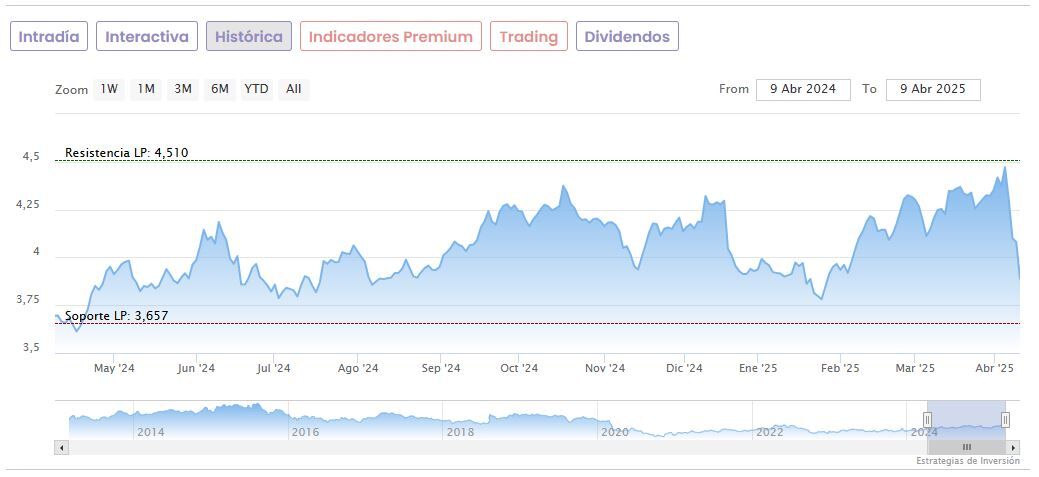The height and width of the screenshot is (477, 1039).
Task: Click the To date field
Action: (x=932, y=89)
